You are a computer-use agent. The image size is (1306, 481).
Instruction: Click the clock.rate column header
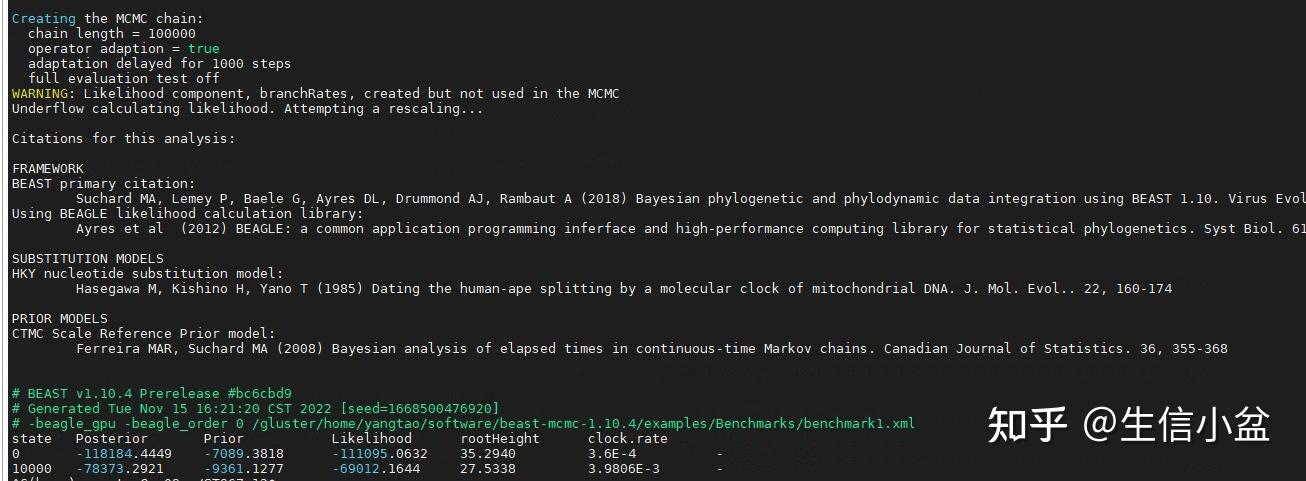(x=627, y=438)
